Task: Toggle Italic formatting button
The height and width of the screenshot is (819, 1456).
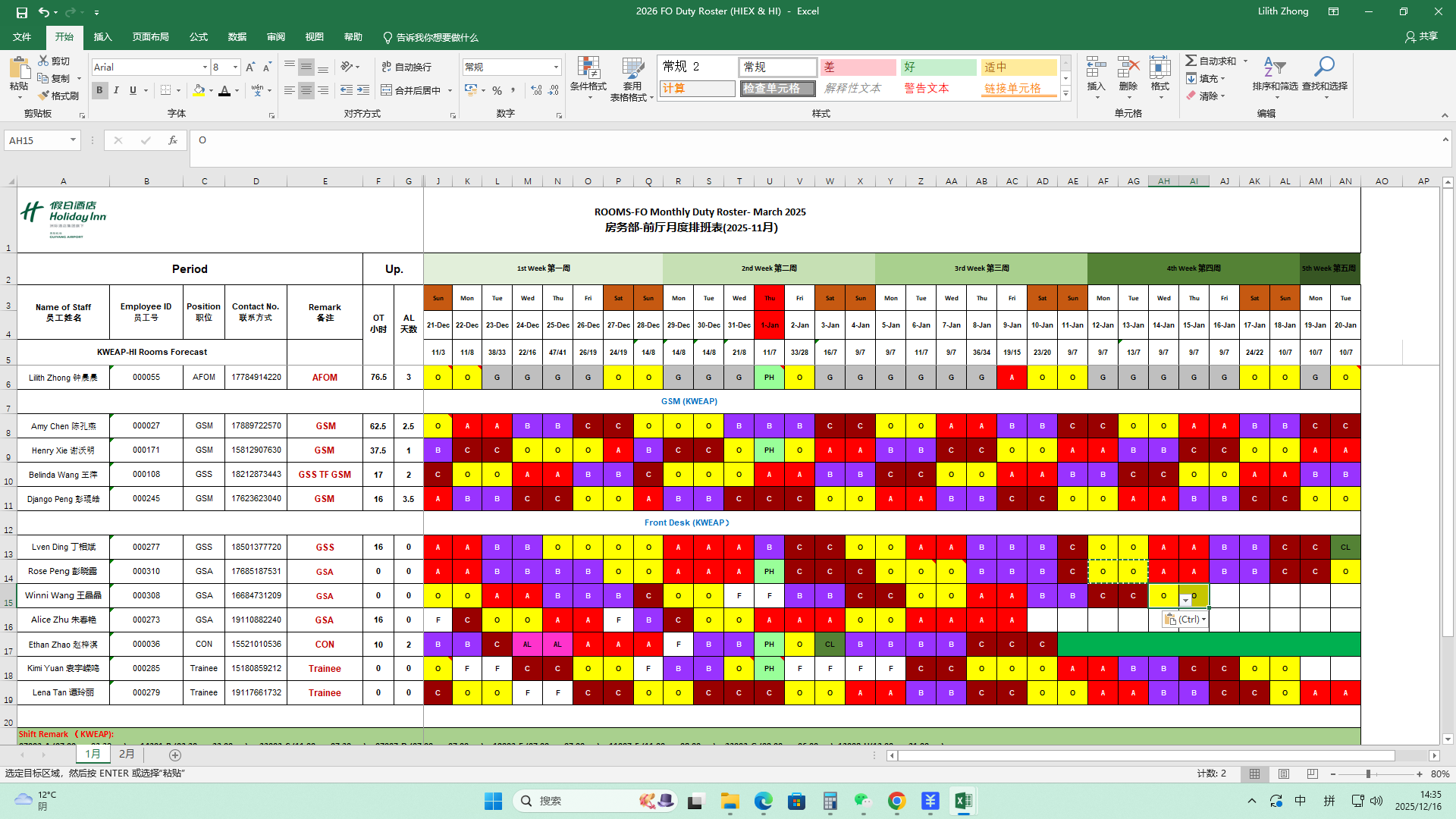Action: point(116,90)
